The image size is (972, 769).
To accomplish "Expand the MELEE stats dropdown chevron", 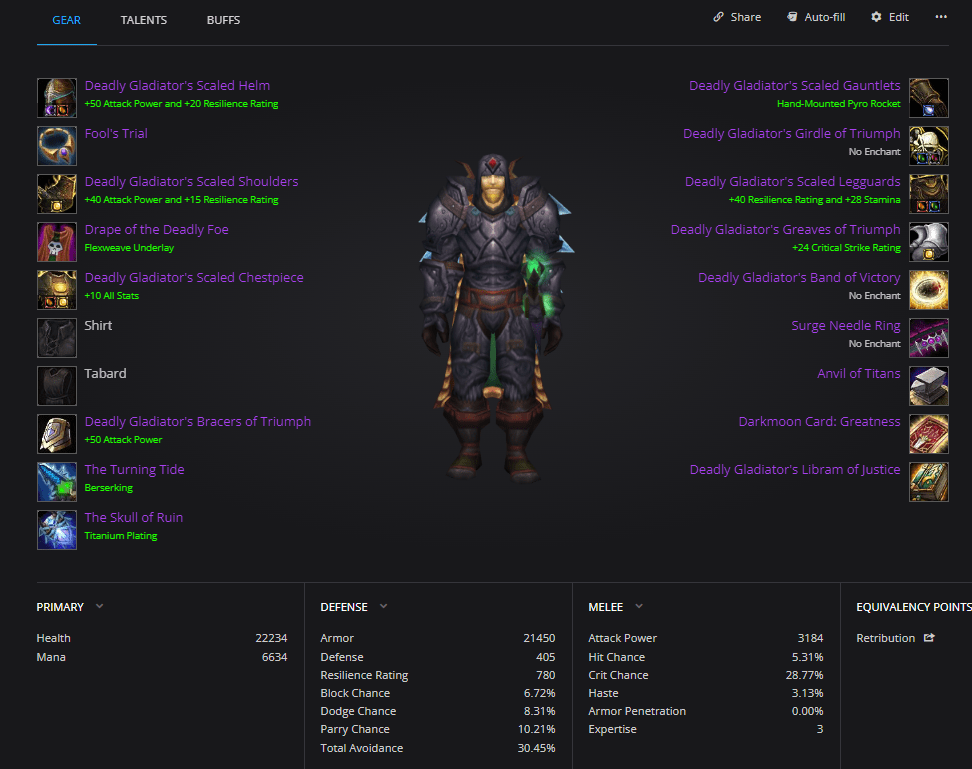I will tap(638, 606).
